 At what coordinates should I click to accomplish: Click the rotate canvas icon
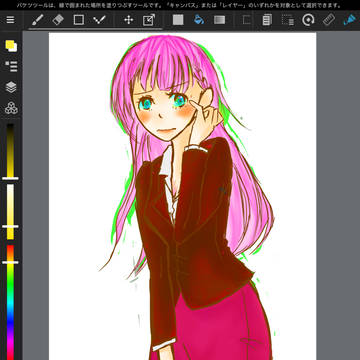pos(308,20)
